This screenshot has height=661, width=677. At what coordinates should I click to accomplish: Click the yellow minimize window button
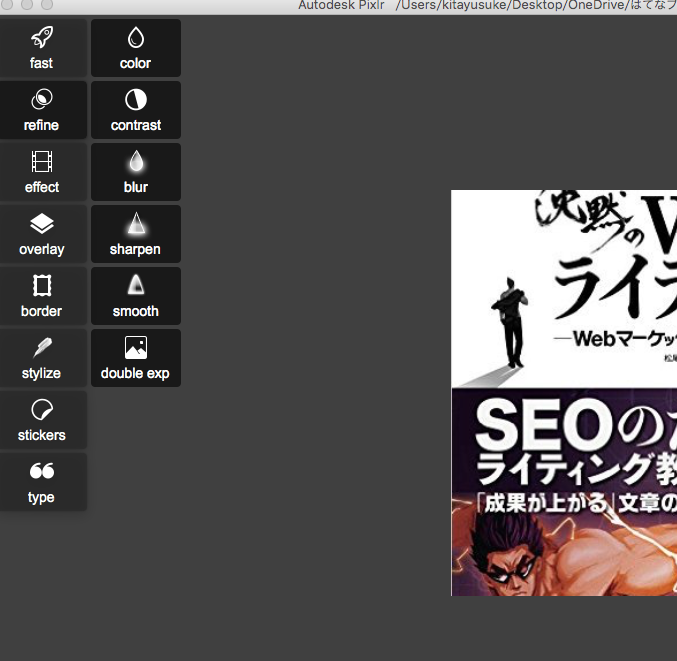tap(27, 4)
